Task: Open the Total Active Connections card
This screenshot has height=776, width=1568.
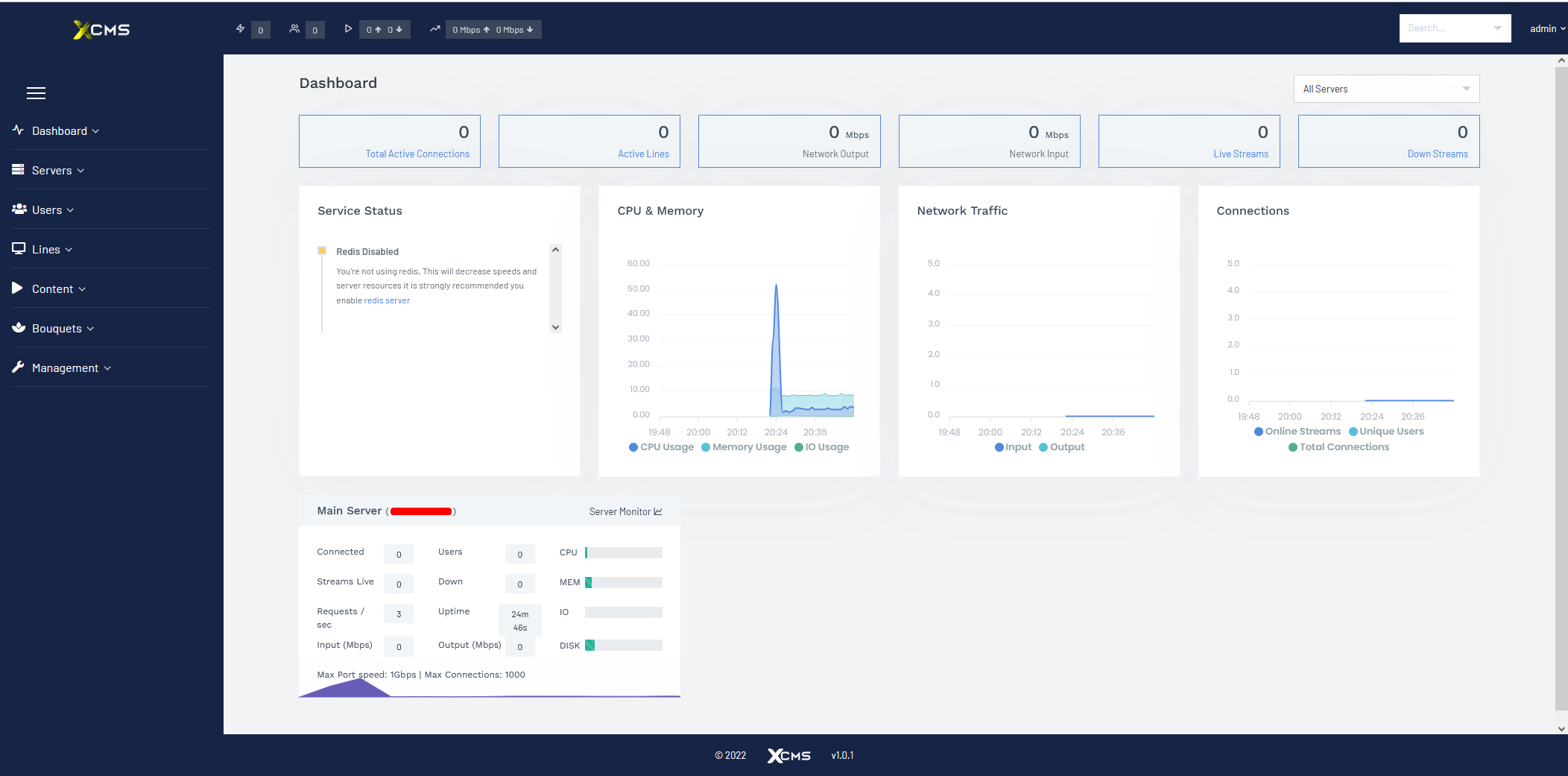Action: tap(390, 141)
